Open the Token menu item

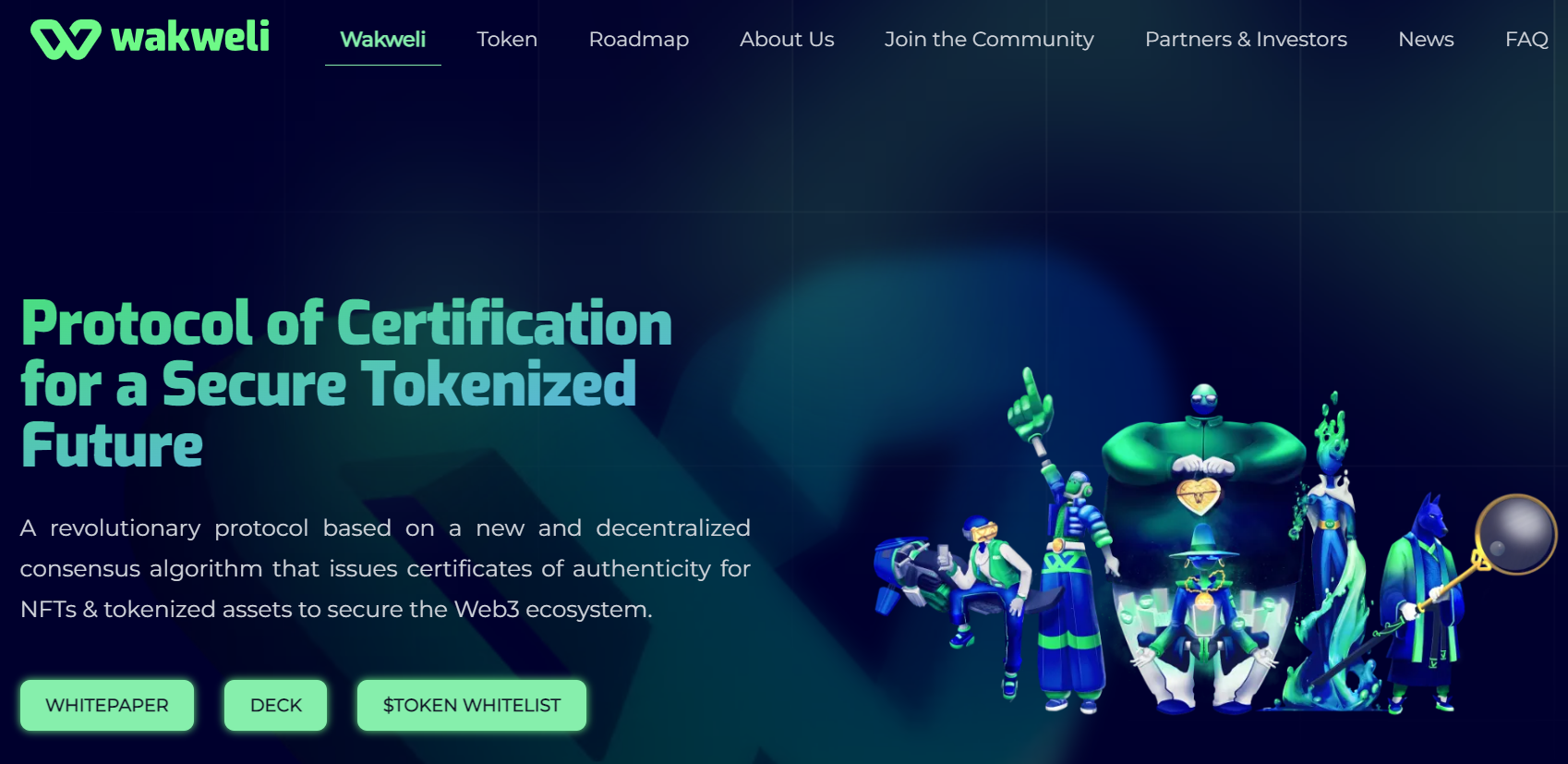click(x=507, y=40)
